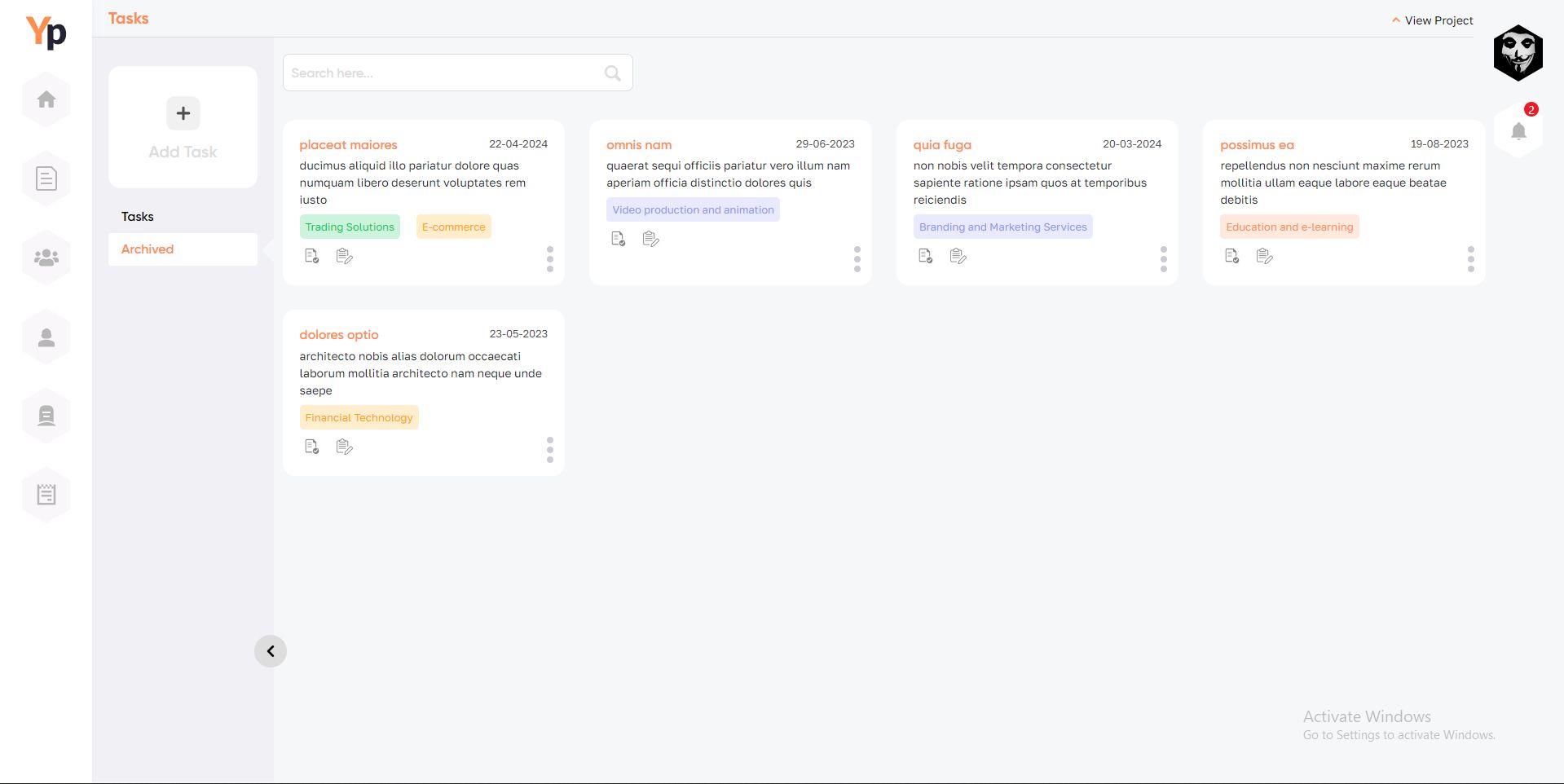Open the document page sidebar icon
This screenshot has width=1564, height=784.
46,178
